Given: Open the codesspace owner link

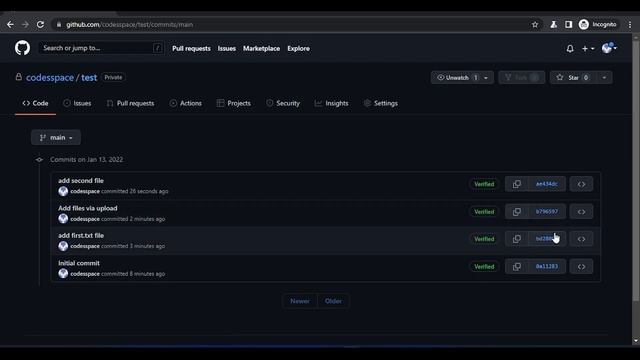Looking at the screenshot, I should click(x=50, y=78).
